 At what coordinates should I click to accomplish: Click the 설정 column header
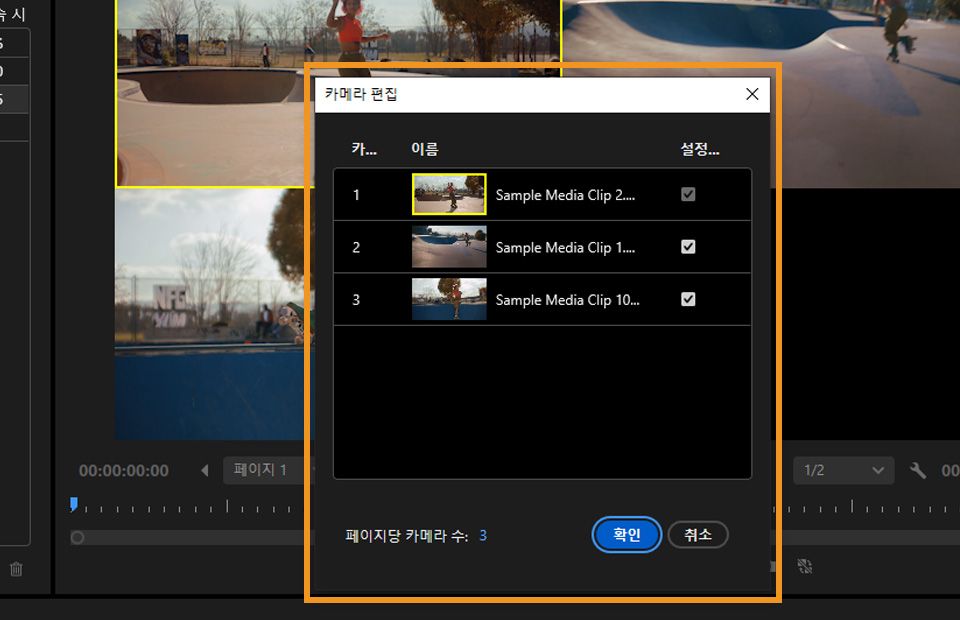pos(700,149)
